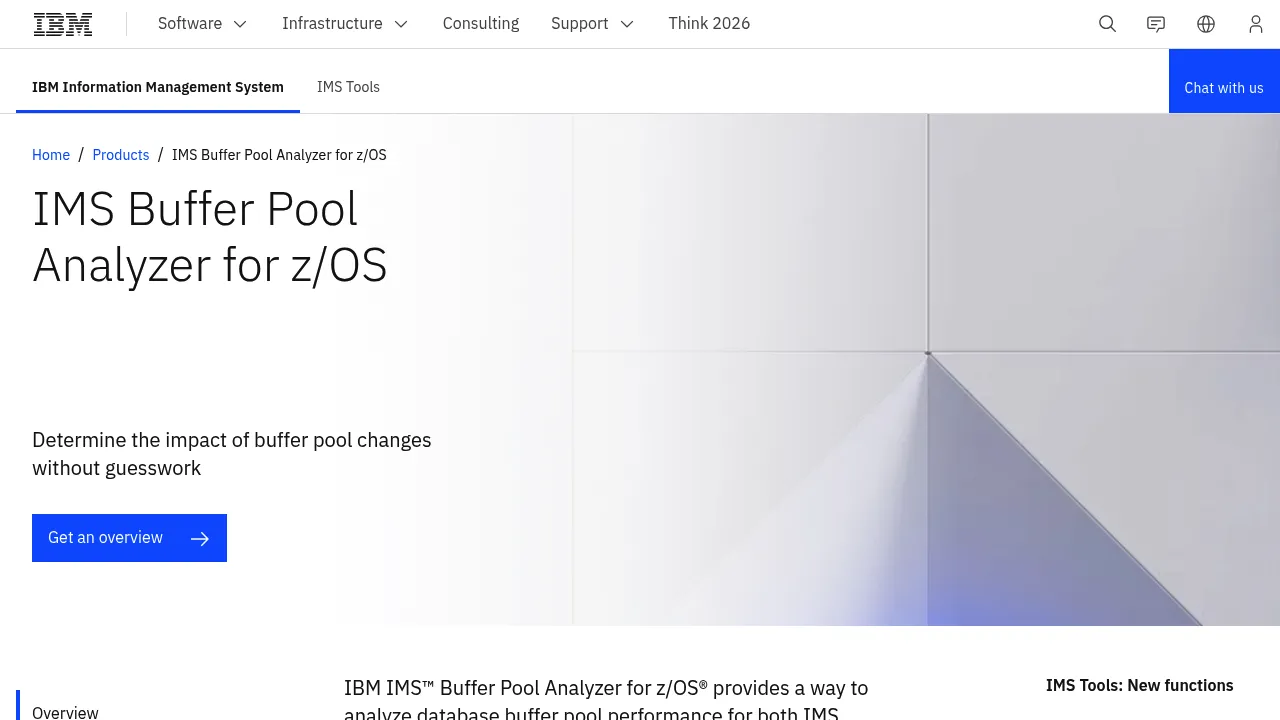
Task: Open the Consulting menu item
Action: pos(481,24)
